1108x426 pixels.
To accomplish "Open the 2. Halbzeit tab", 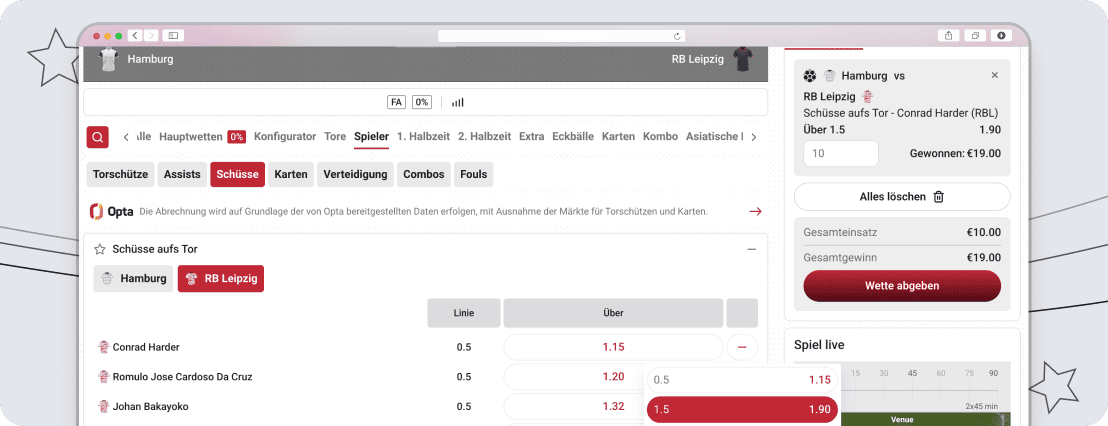I will pos(484,136).
